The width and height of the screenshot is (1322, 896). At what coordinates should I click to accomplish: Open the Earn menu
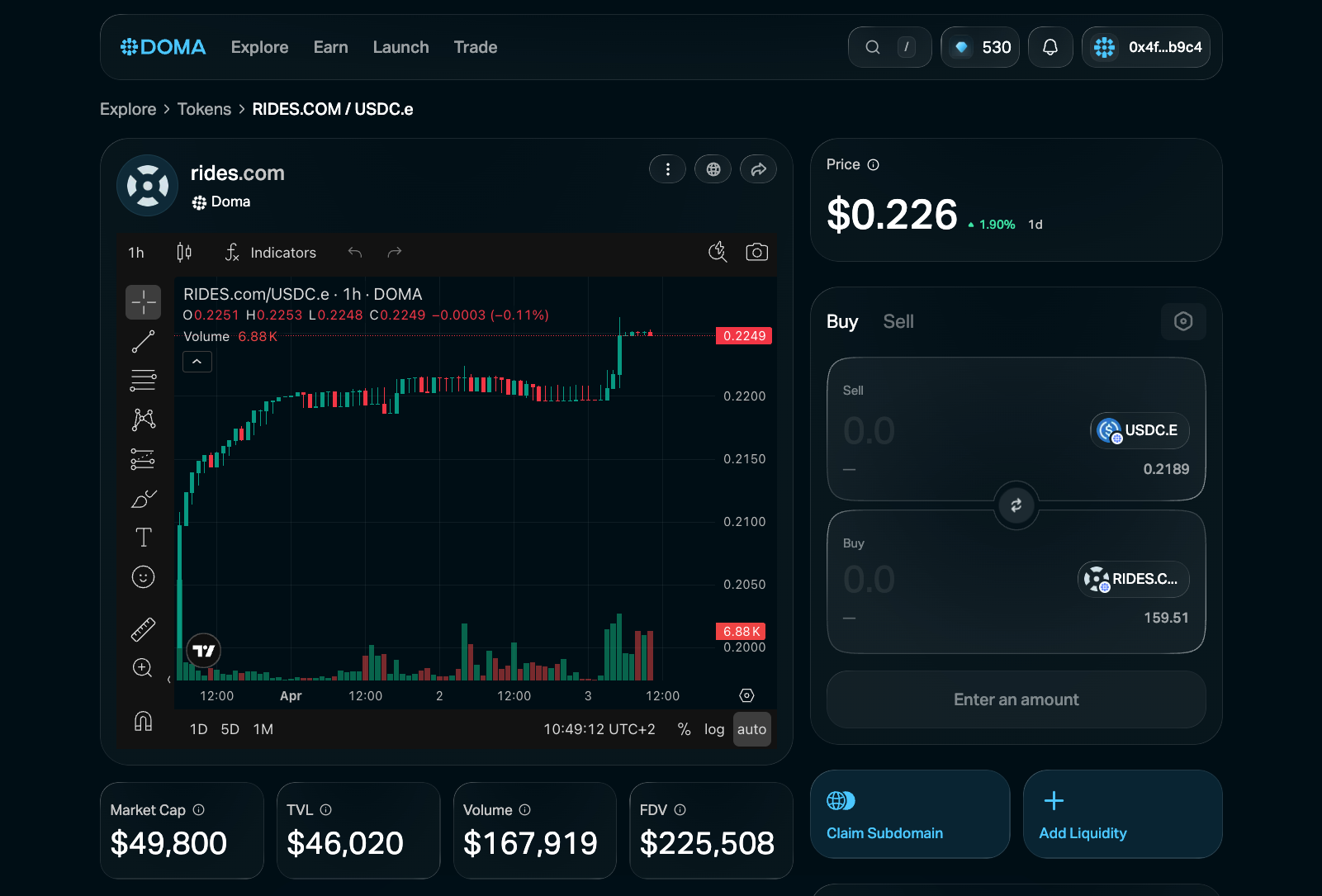[x=331, y=47]
